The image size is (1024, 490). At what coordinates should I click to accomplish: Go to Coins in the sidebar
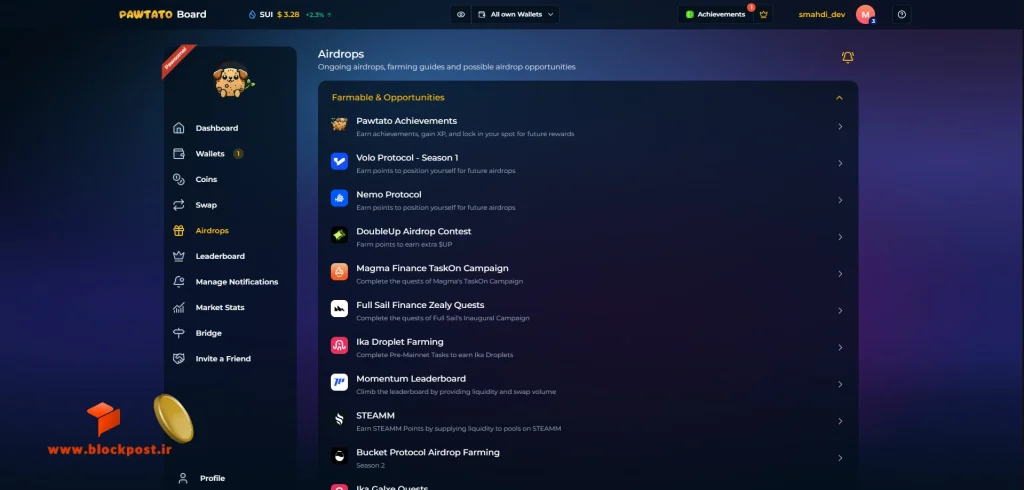click(206, 179)
